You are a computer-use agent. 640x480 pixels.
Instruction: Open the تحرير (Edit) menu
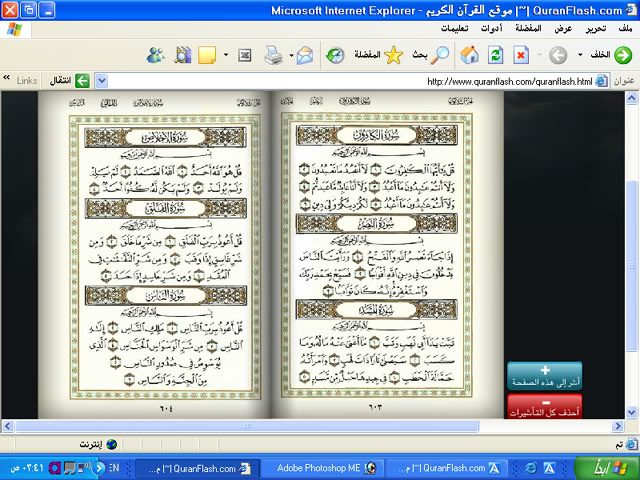(x=596, y=29)
